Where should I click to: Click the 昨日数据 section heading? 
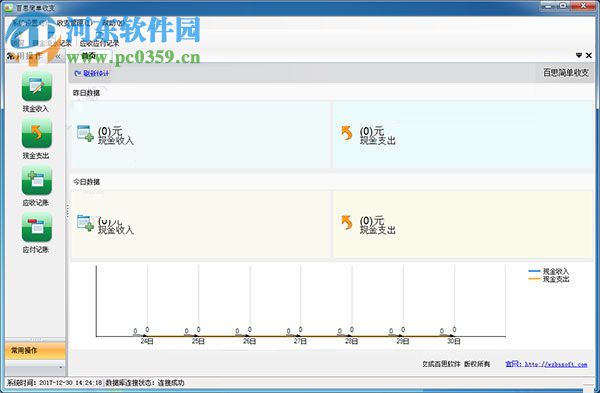click(x=86, y=93)
